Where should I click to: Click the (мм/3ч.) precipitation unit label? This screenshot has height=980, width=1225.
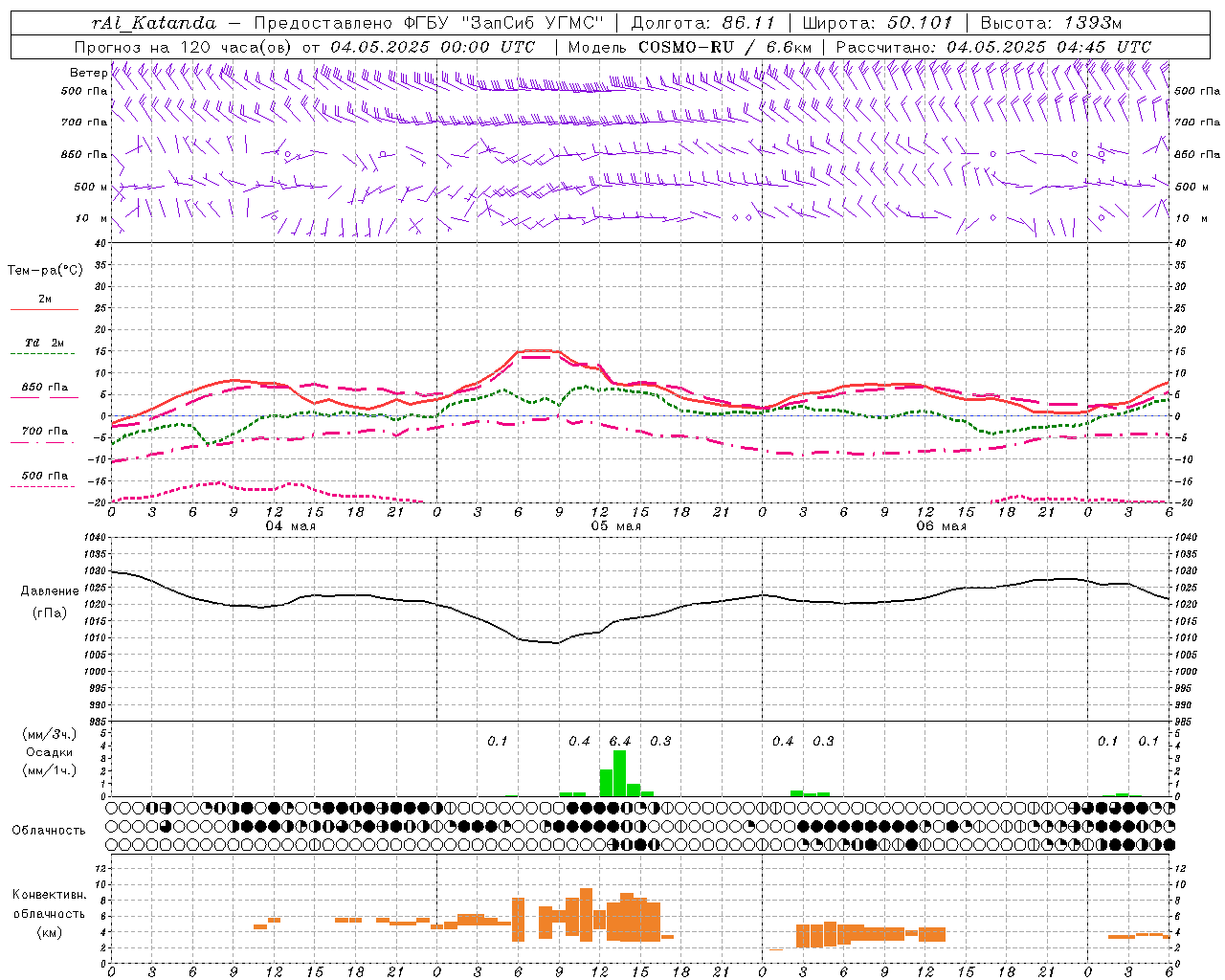click(x=49, y=734)
